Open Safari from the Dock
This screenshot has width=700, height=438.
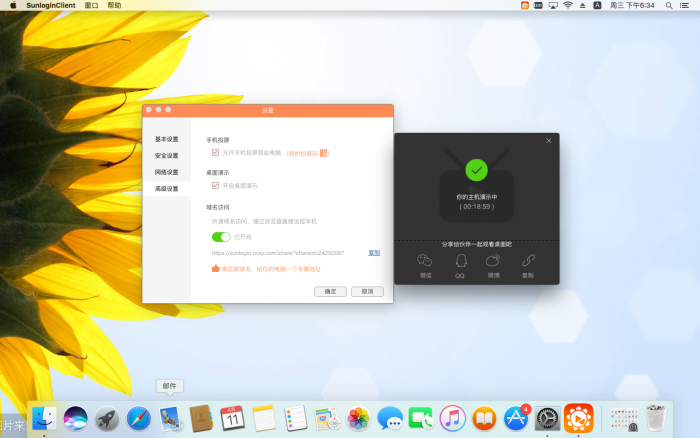click(x=138, y=419)
